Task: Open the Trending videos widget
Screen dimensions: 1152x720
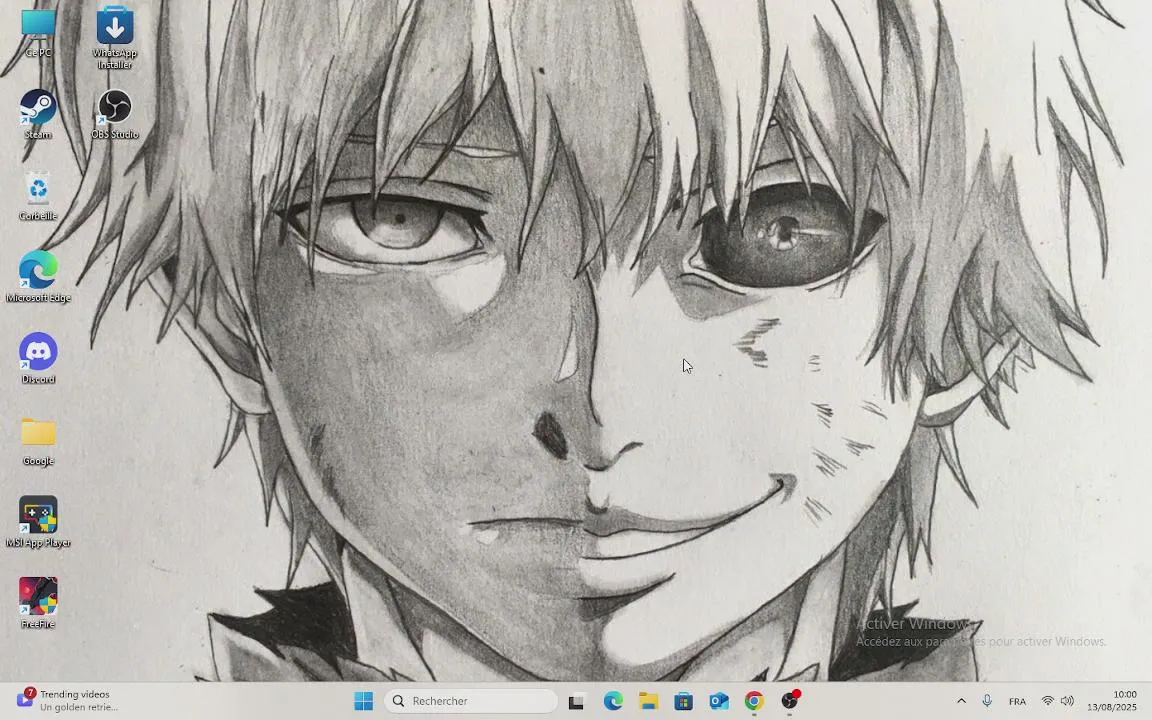Action: point(68,700)
